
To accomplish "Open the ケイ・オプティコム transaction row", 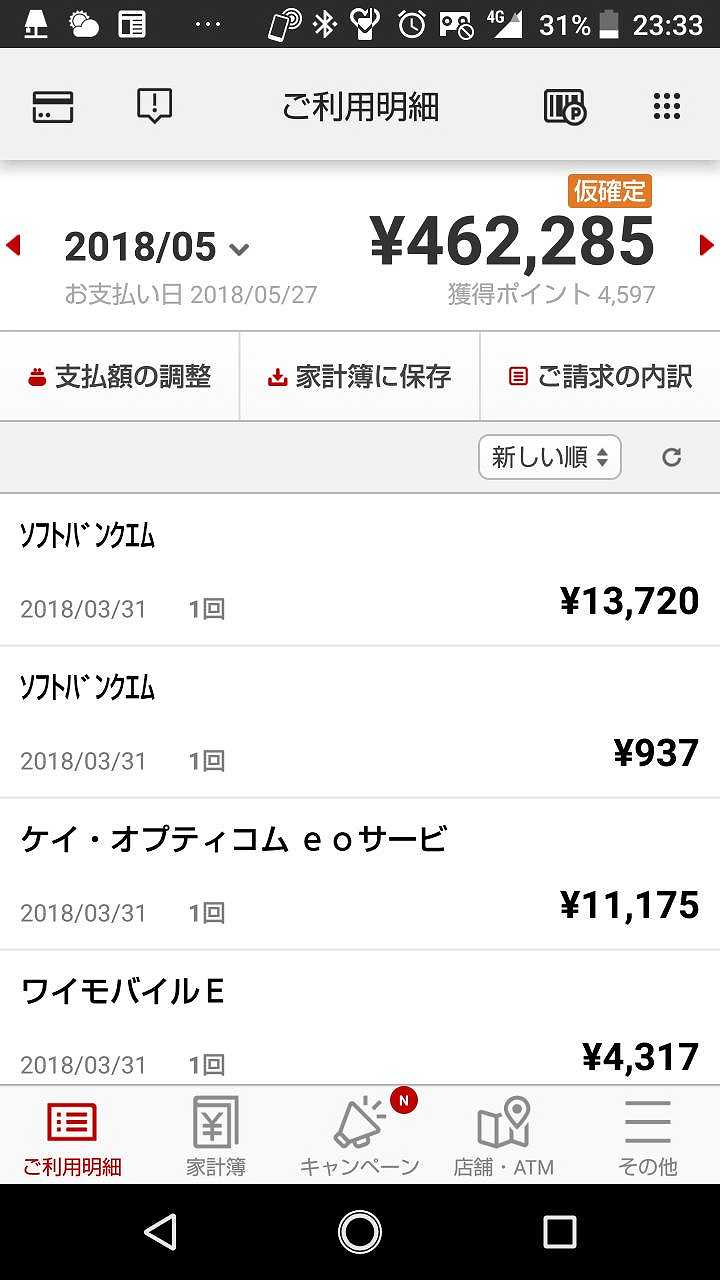I will point(360,874).
